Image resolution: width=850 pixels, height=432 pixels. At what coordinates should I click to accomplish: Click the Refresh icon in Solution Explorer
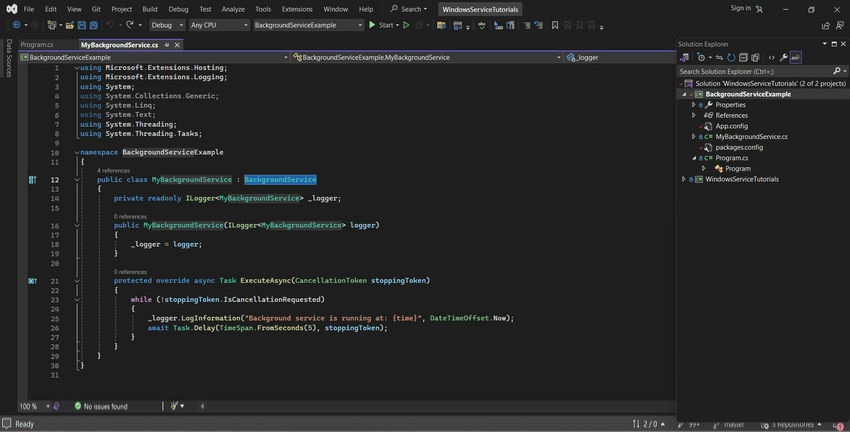pos(731,57)
